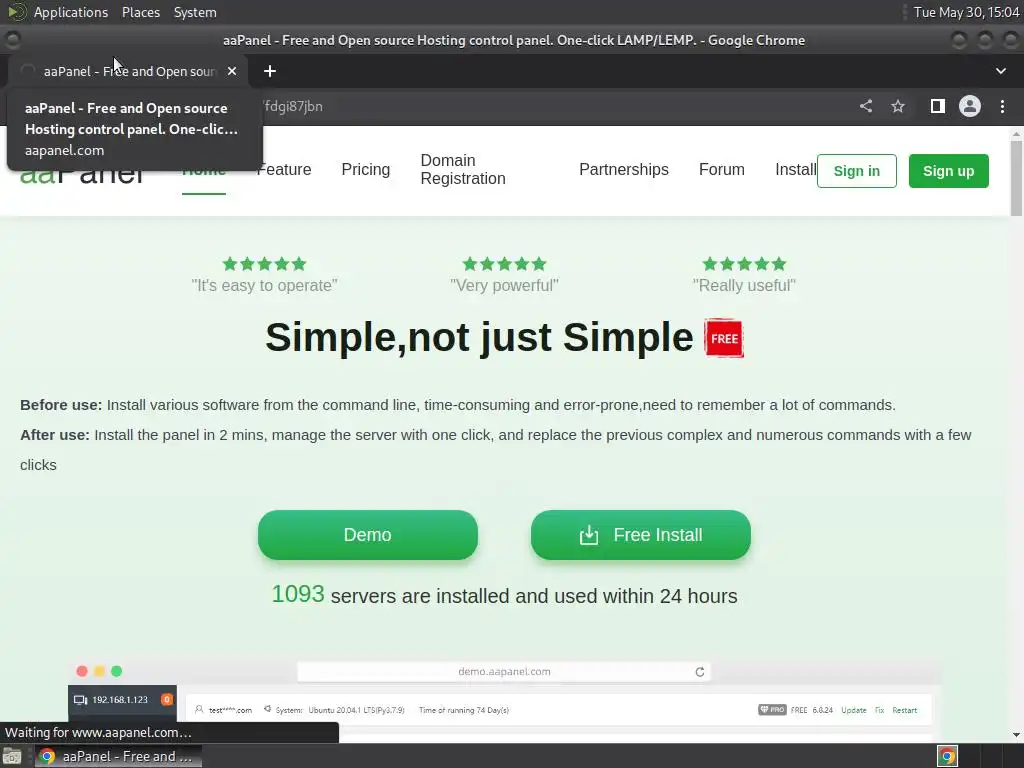This screenshot has width=1024, height=768.
Task: Close the aaPanel browser tab
Action: click(232, 71)
